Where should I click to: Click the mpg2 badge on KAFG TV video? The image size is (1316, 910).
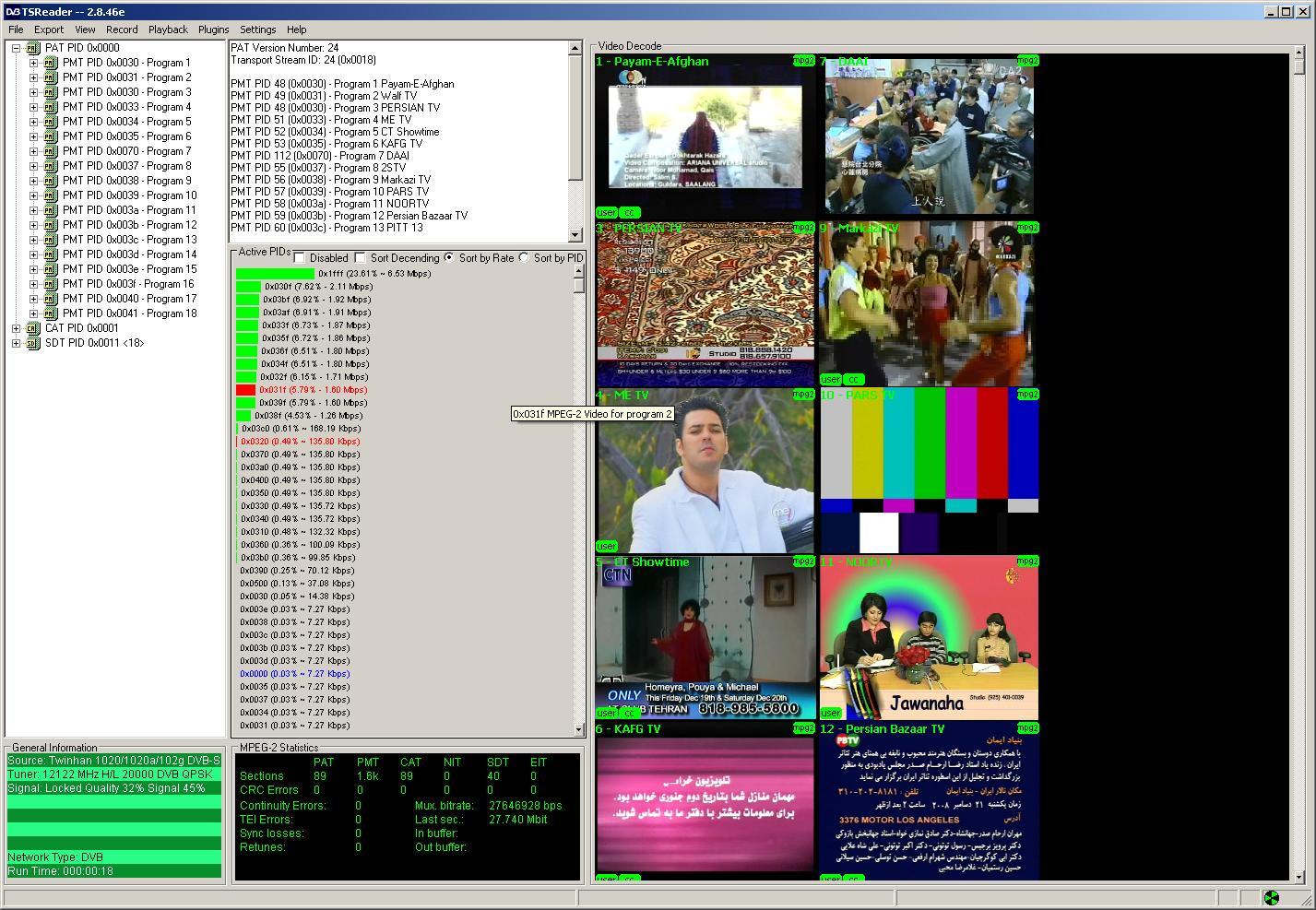[x=803, y=728]
